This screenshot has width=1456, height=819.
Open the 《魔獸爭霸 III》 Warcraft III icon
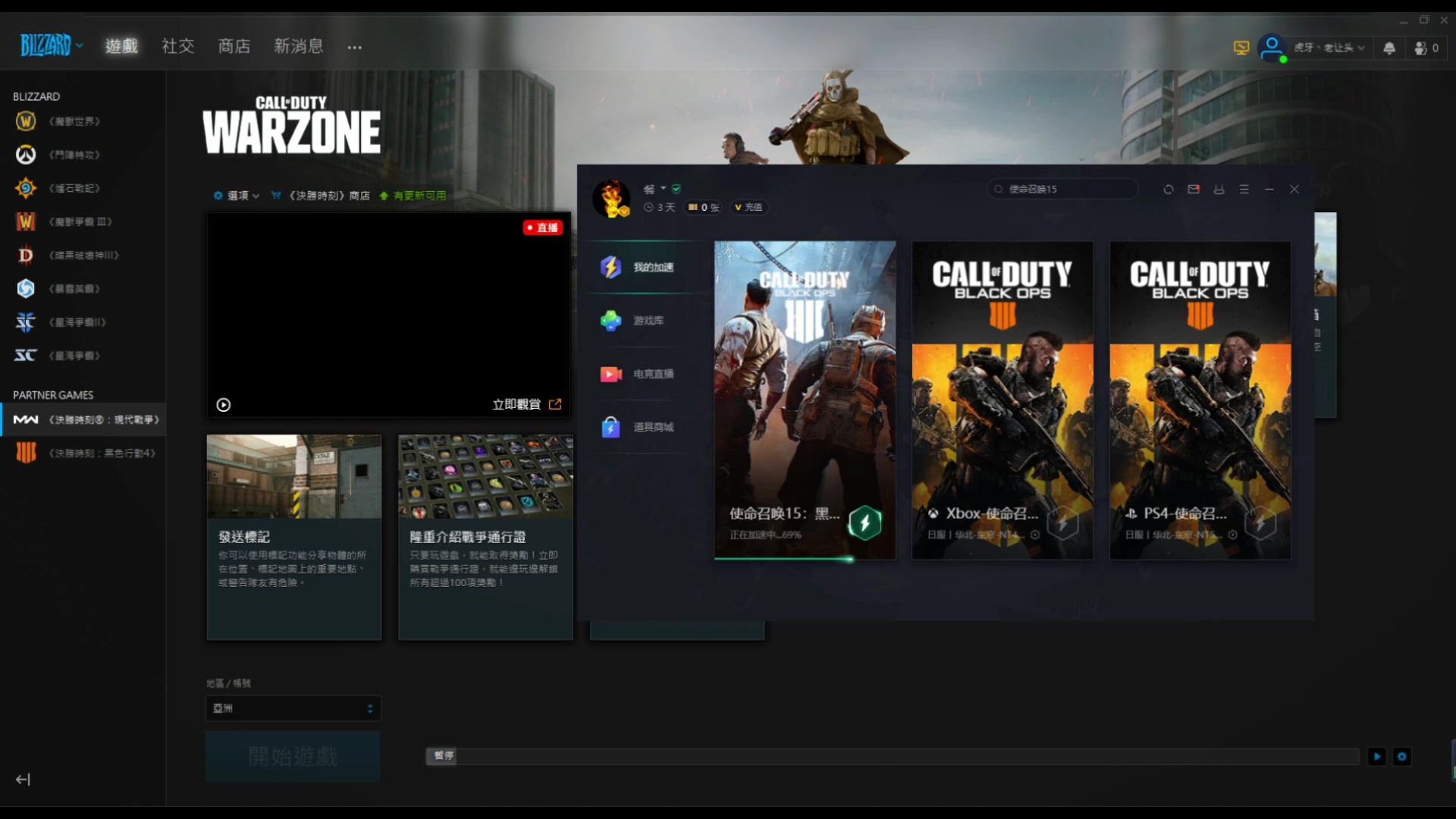26,221
